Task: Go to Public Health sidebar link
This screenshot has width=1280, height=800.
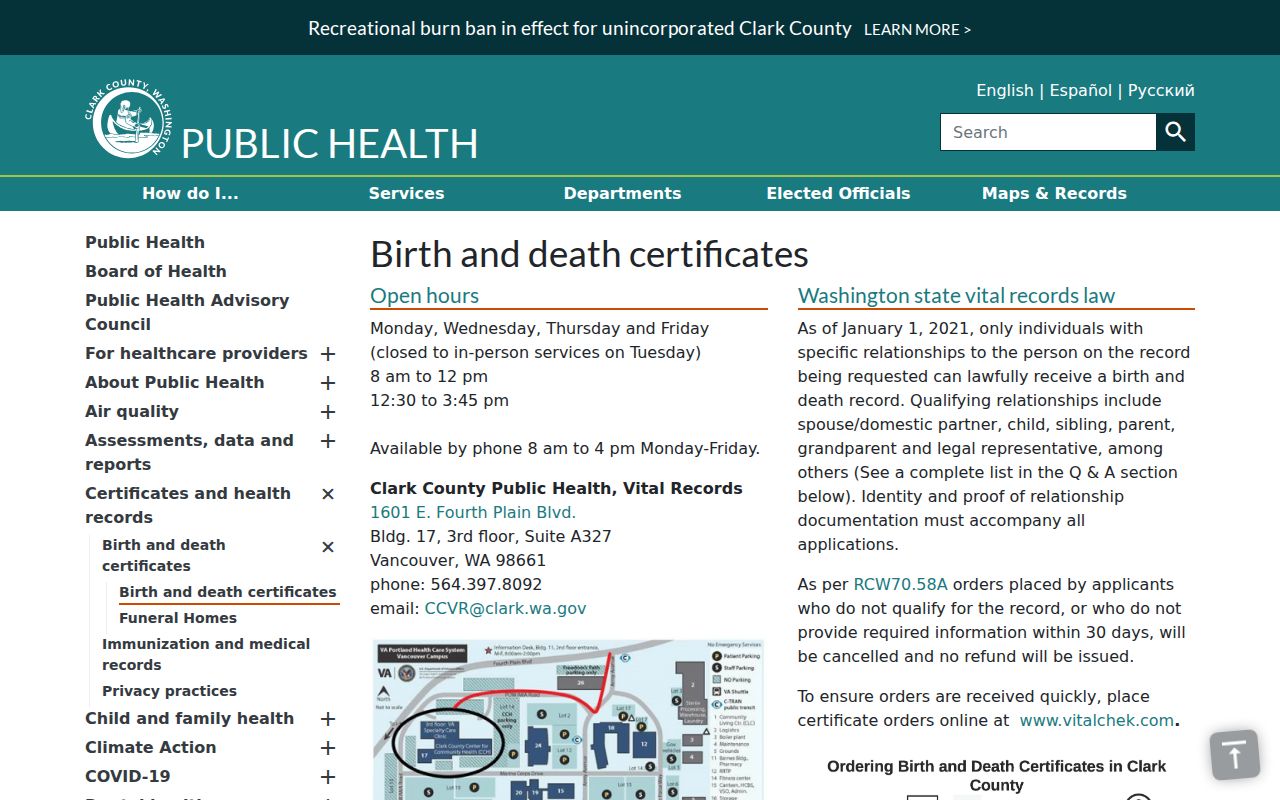Action: click(x=145, y=242)
